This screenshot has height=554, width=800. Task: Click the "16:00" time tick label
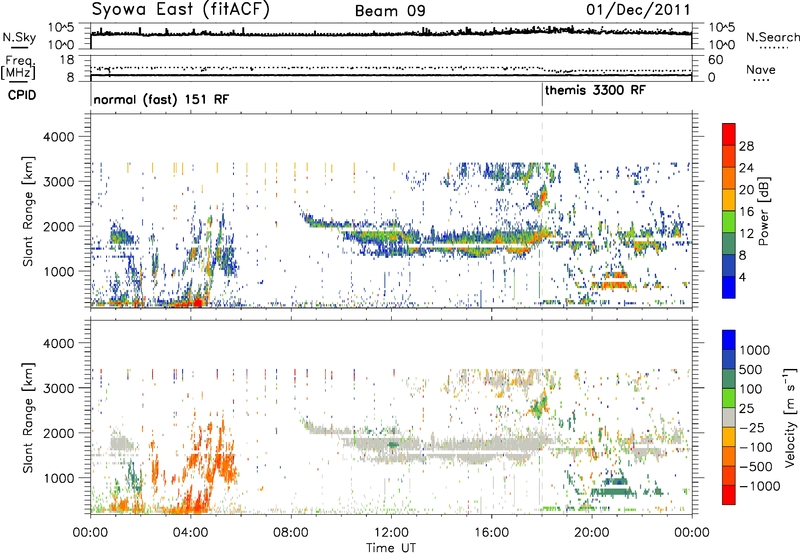(491, 533)
